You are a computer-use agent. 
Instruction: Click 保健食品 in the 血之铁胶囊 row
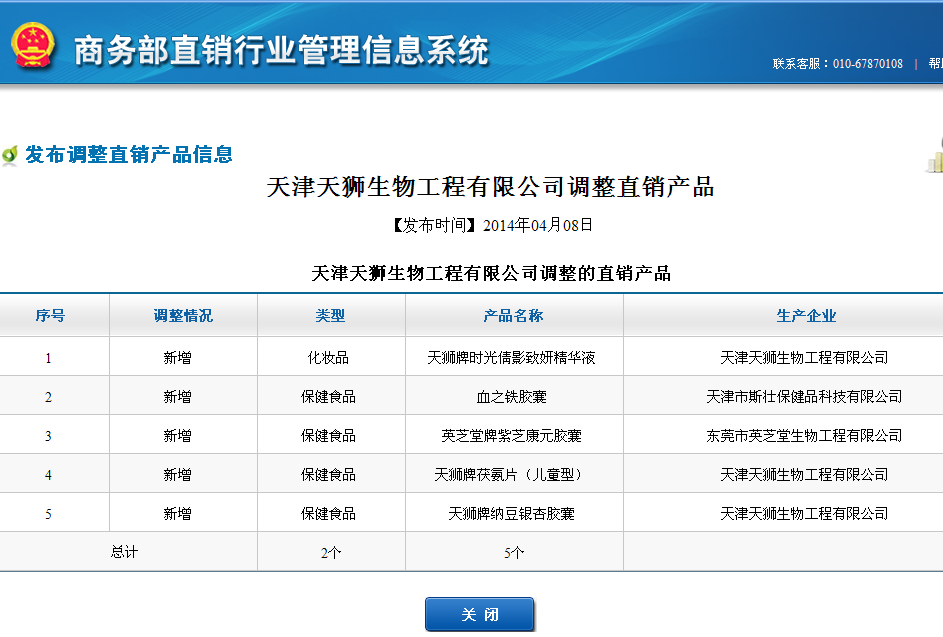pyautogui.click(x=328, y=397)
